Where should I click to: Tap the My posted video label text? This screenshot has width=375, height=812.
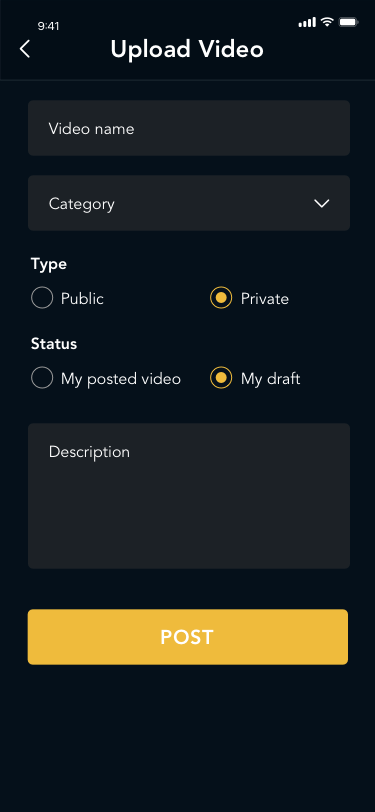click(121, 379)
